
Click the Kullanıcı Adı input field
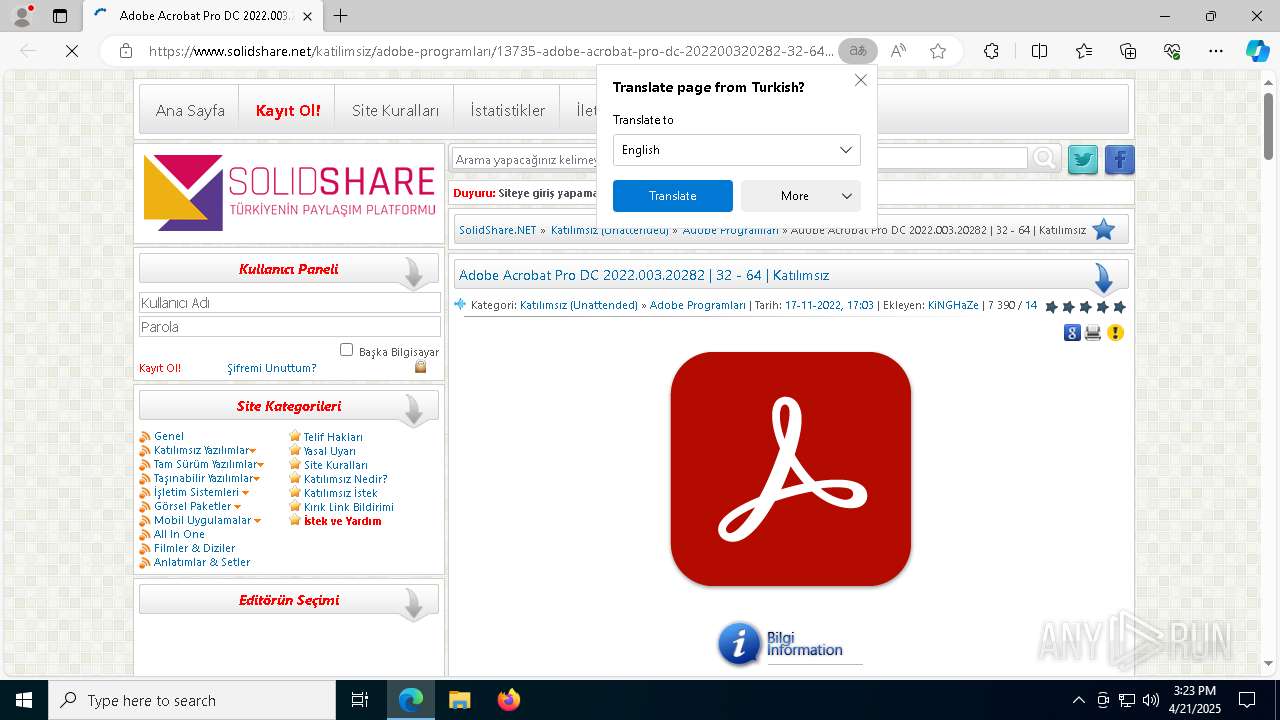click(290, 303)
